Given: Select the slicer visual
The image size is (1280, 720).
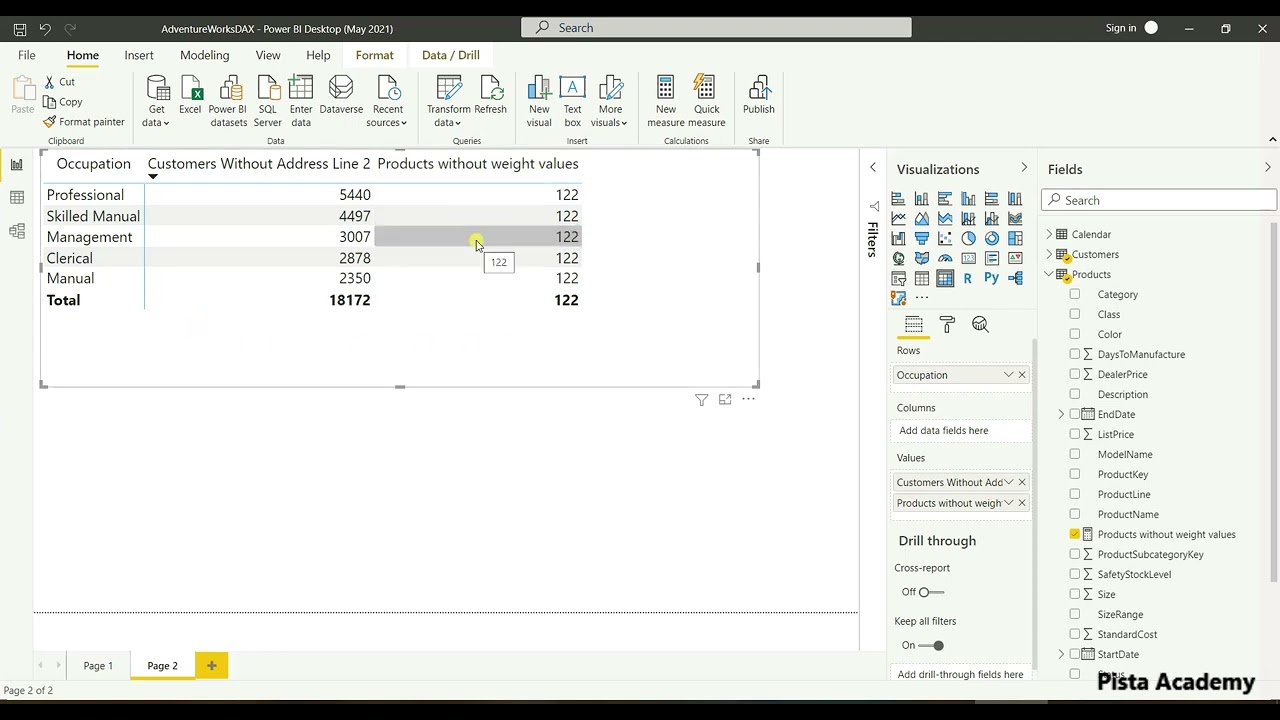Looking at the screenshot, I should 898,278.
